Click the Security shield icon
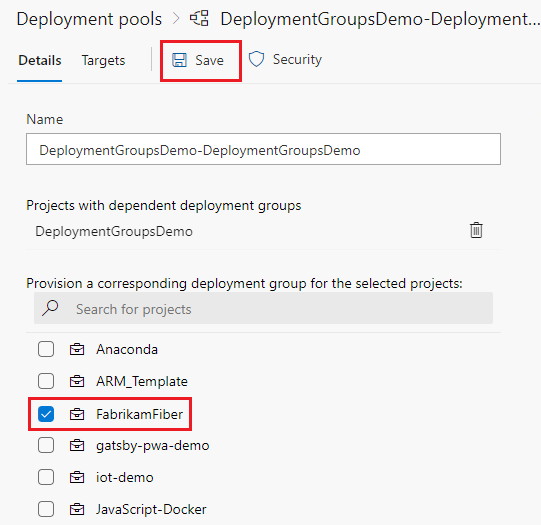The image size is (541, 525). click(x=256, y=59)
